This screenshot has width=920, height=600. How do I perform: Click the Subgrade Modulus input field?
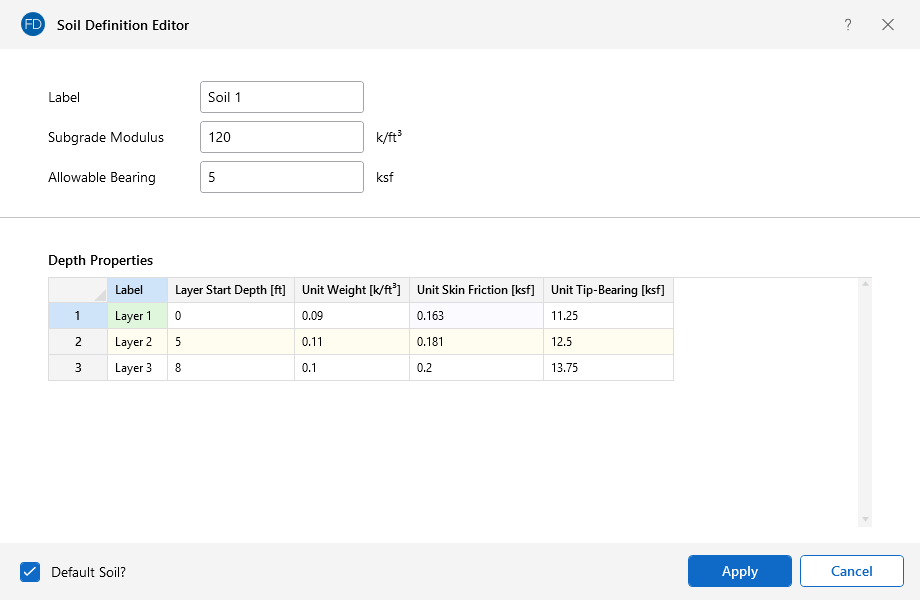pos(281,137)
